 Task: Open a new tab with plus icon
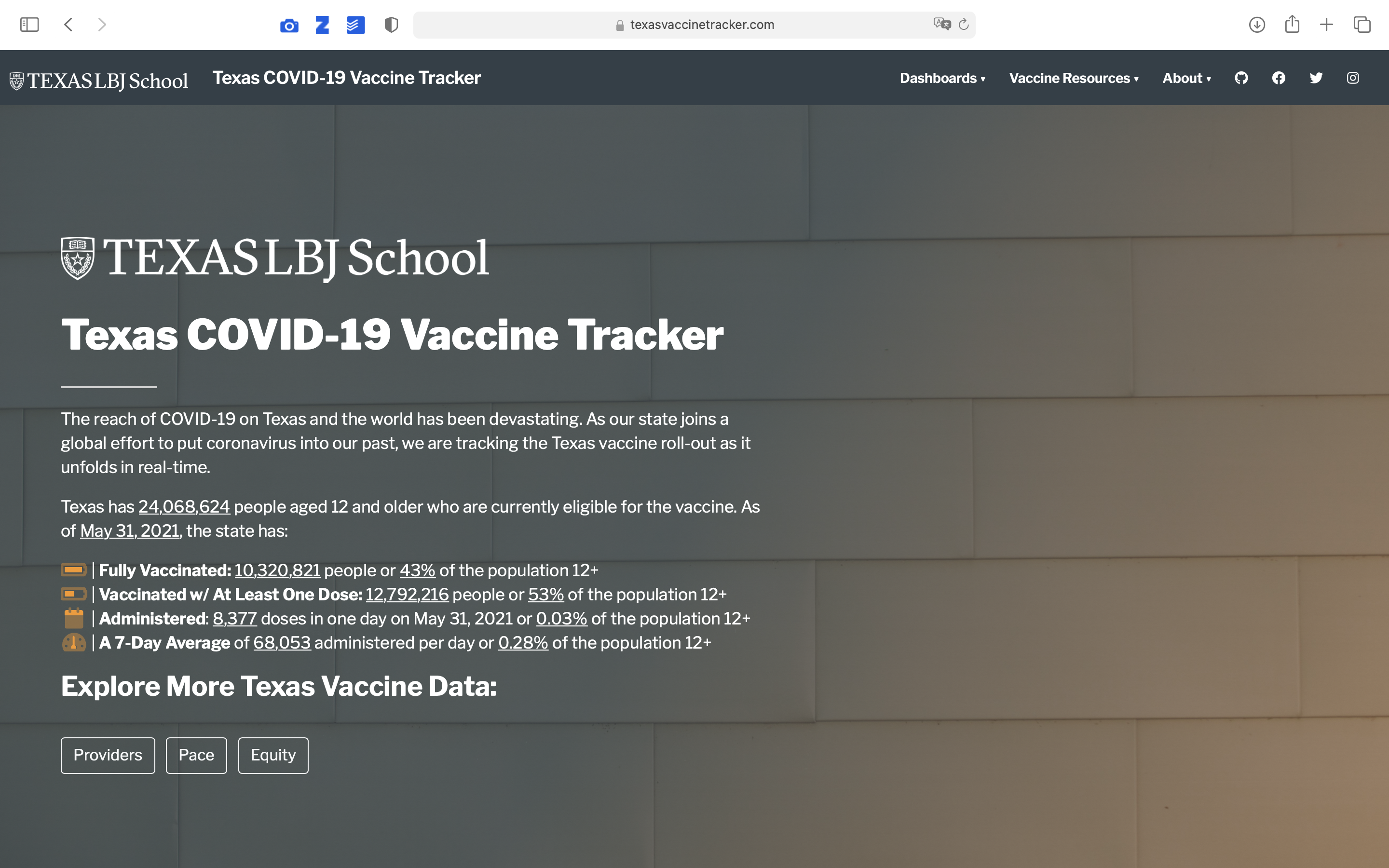click(x=1326, y=25)
